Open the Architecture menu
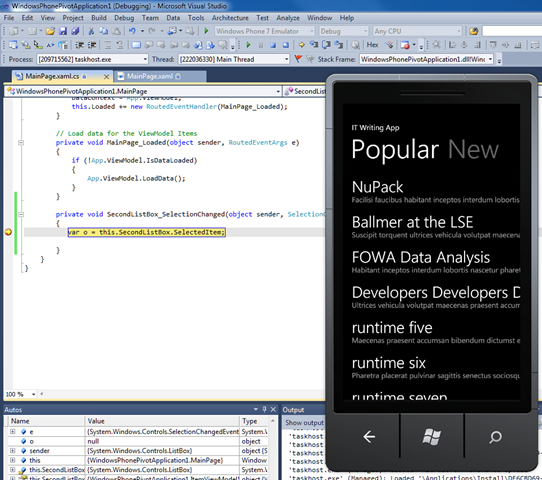The width and height of the screenshot is (542, 480). click(230, 18)
